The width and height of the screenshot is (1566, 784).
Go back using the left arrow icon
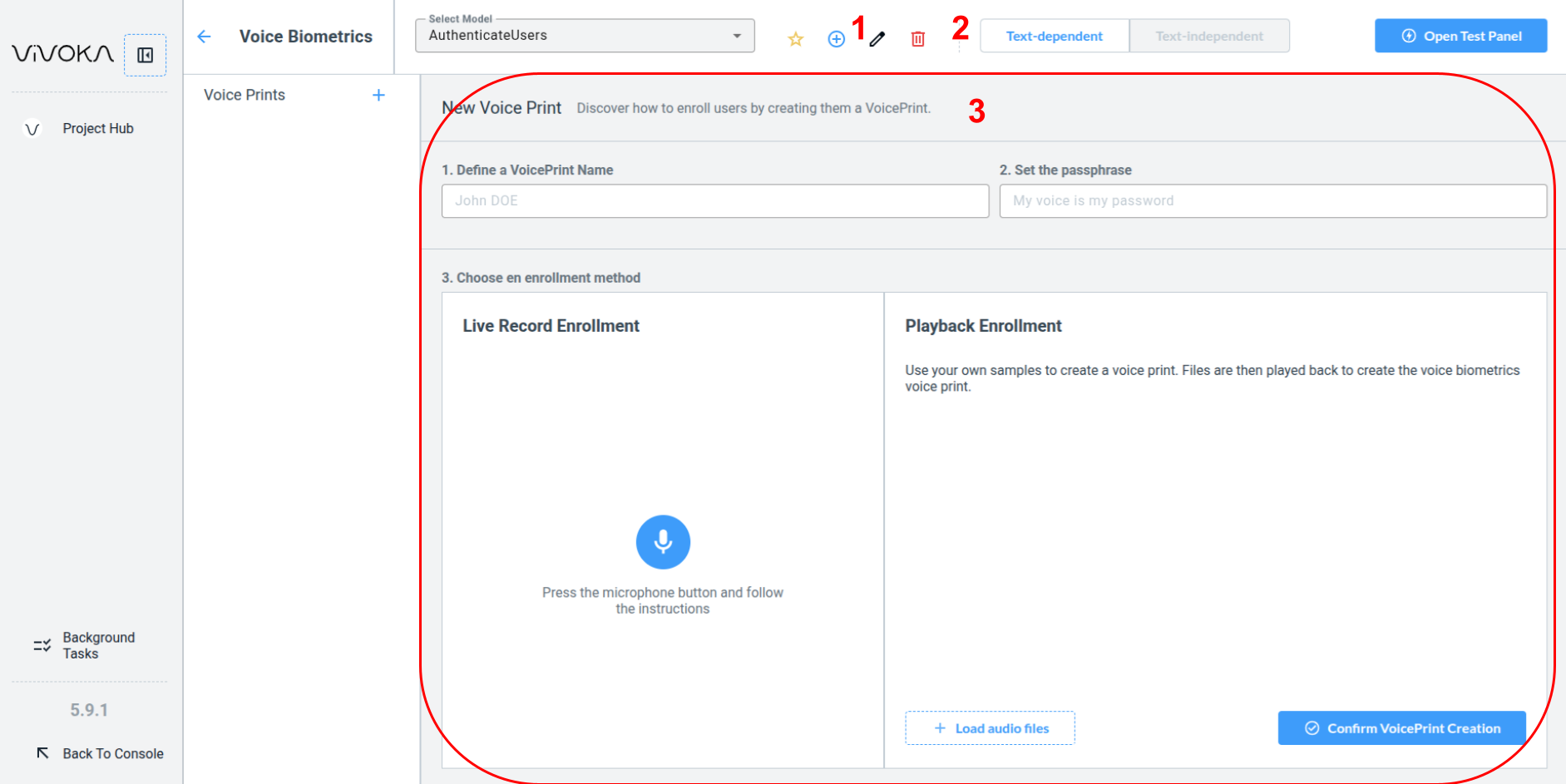[205, 37]
